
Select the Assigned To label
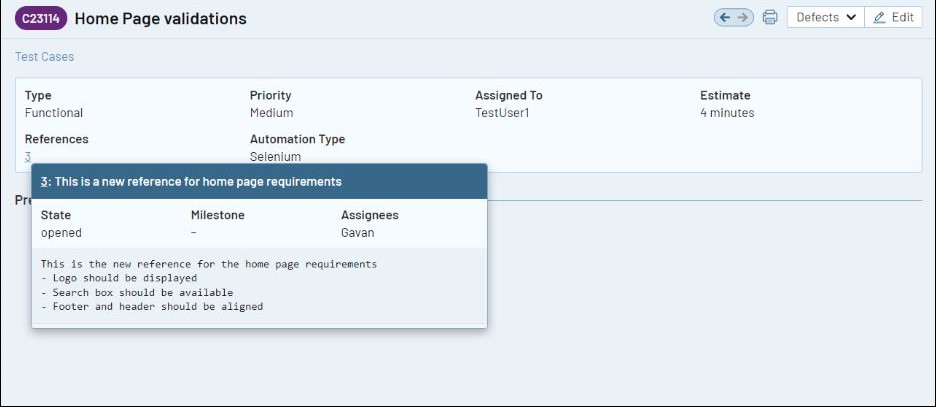click(509, 95)
